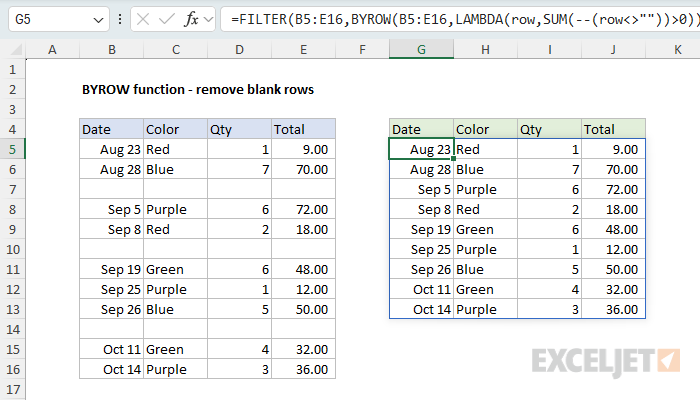Click the formula bar vertical dots handle

coord(120,19)
